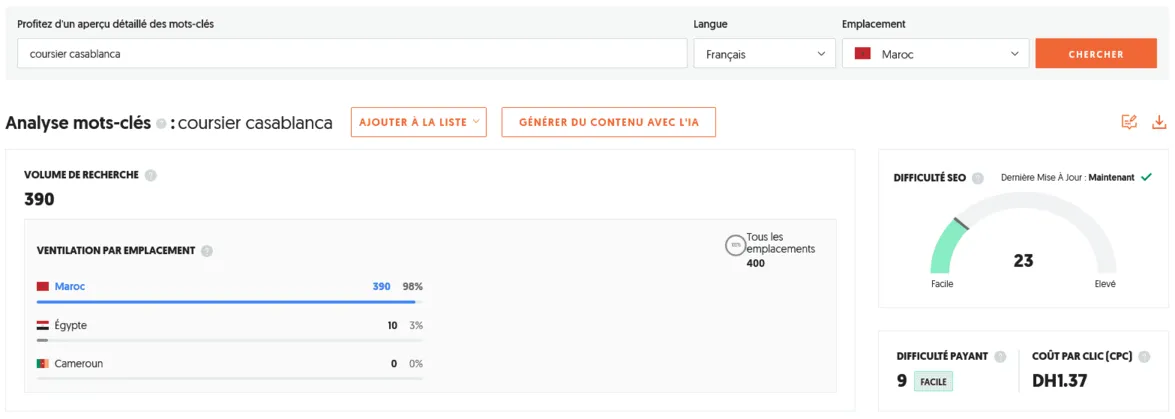Click help icon next to Ventilation par emplacement

[x=207, y=251]
